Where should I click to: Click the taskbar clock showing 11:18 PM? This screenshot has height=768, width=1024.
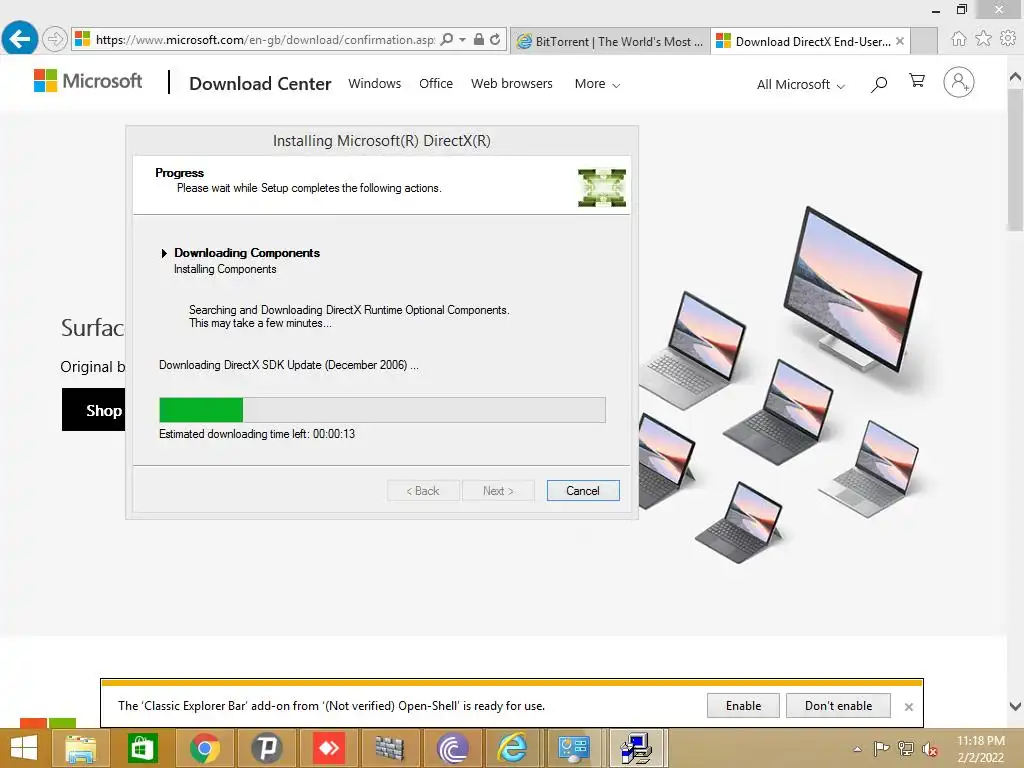pyautogui.click(x=980, y=749)
